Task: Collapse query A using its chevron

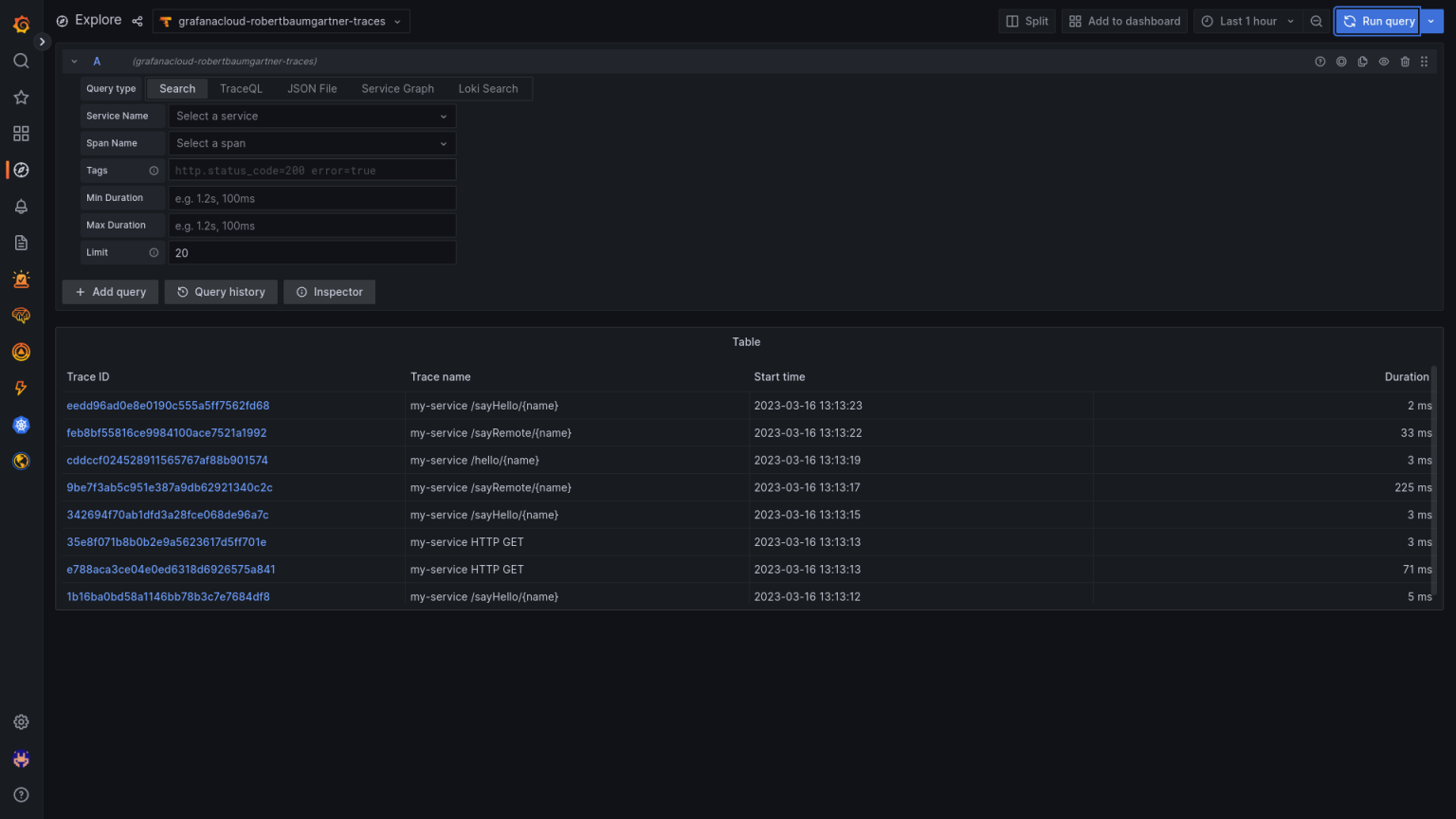Action: [74, 61]
